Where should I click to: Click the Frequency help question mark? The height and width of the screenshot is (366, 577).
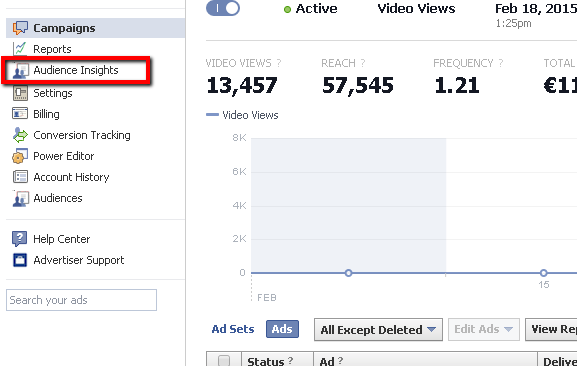500,63
